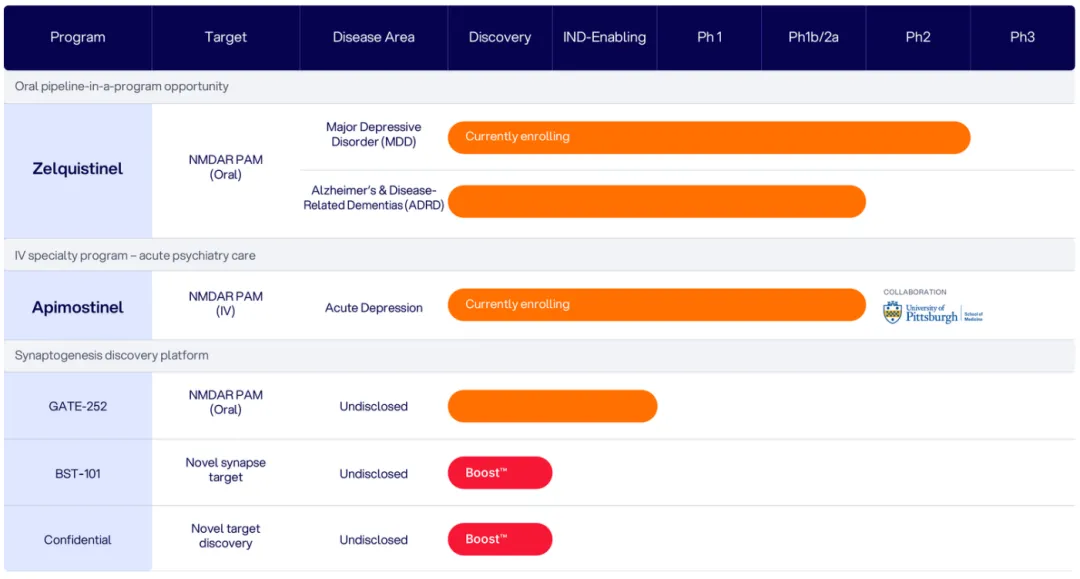Click the IND-Enabling column header

pyautogui.click(x=604, y=37)
